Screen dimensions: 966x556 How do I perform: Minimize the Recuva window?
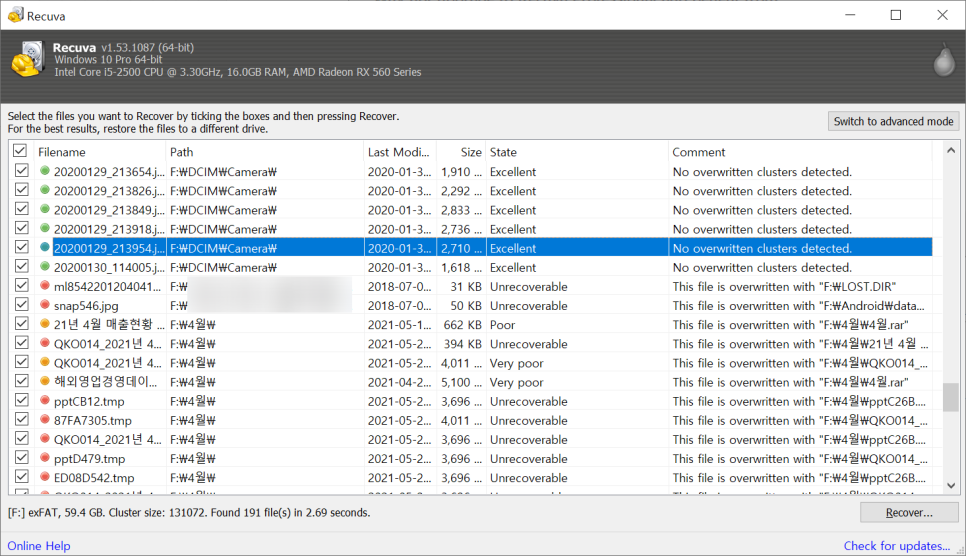click(x=850, y=15)
